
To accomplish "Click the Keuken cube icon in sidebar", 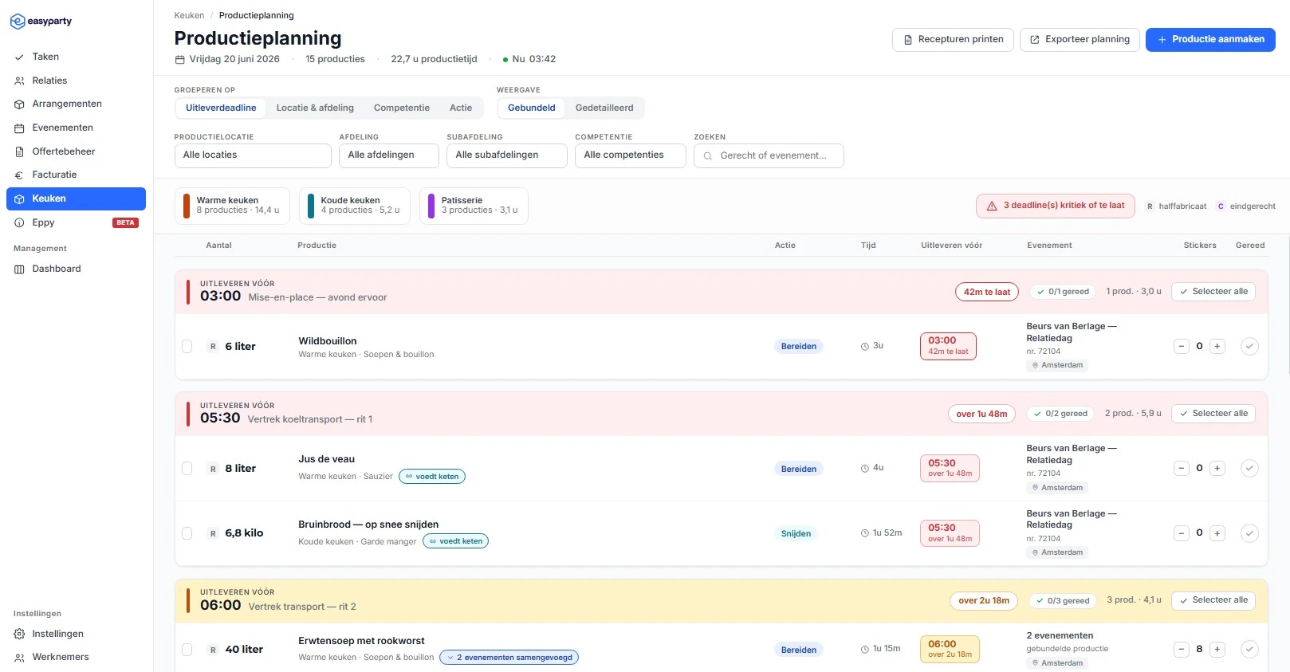I will [19, 199].
